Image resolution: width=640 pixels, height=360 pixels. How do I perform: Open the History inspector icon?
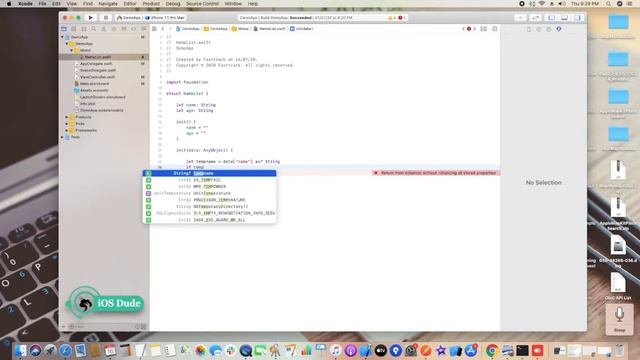click(539, 29)
